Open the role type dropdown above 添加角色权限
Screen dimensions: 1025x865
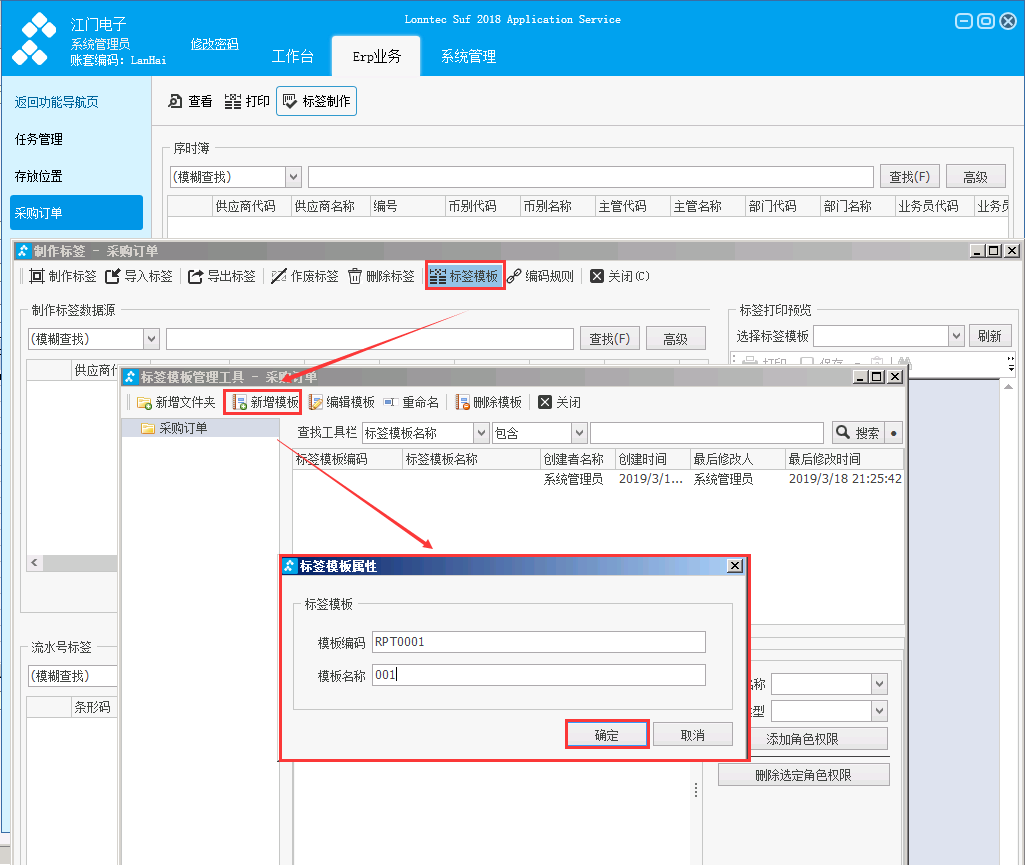pyautogui.click(x=879, y=711)
